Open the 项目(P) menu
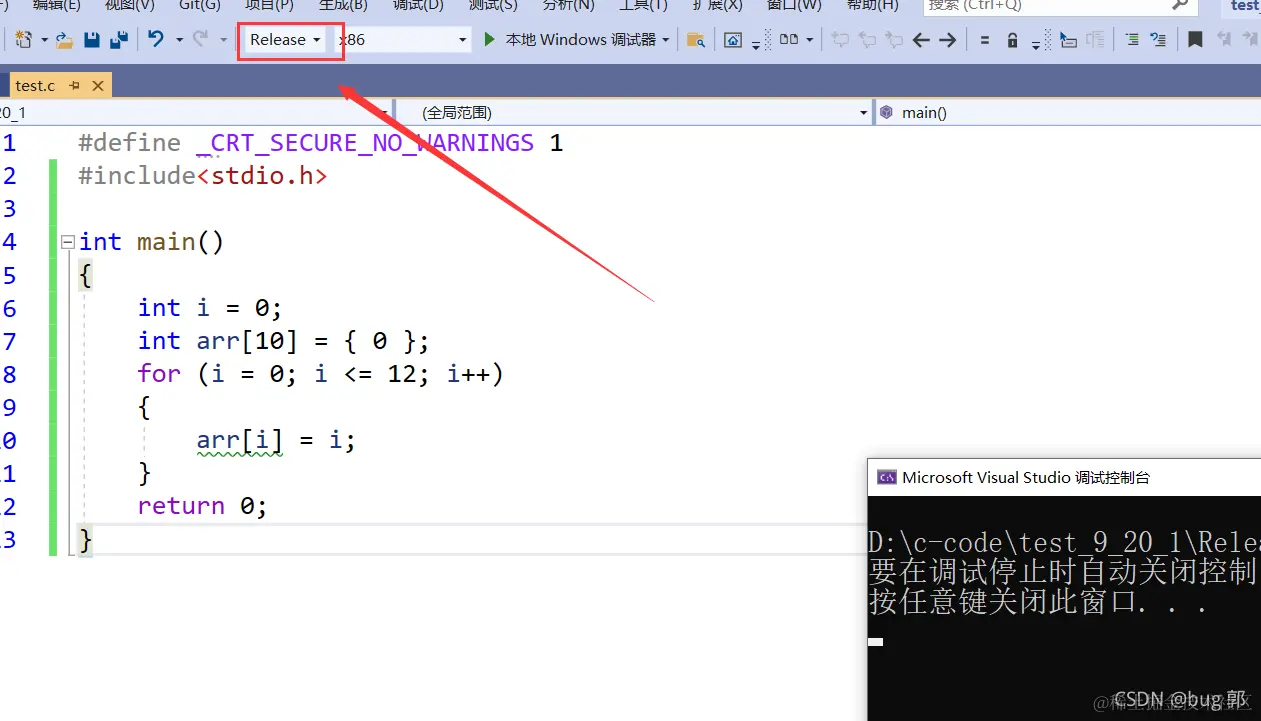The height and width of the screenshot is (721, 1261). 269,5
